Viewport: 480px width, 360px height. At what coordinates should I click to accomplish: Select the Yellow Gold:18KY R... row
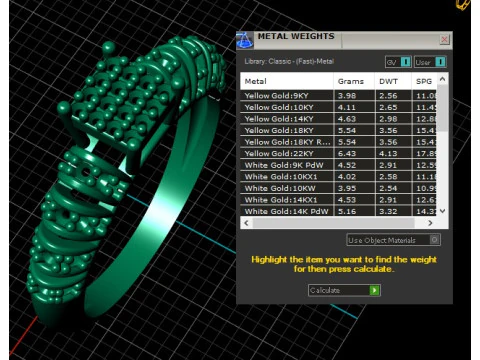(338, 142)
